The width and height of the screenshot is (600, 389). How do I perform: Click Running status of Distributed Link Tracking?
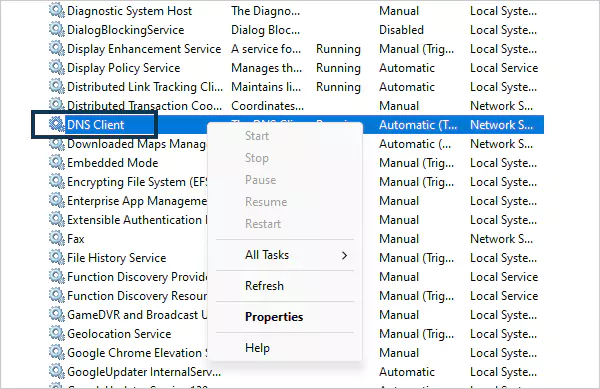(x=338, y=87)
